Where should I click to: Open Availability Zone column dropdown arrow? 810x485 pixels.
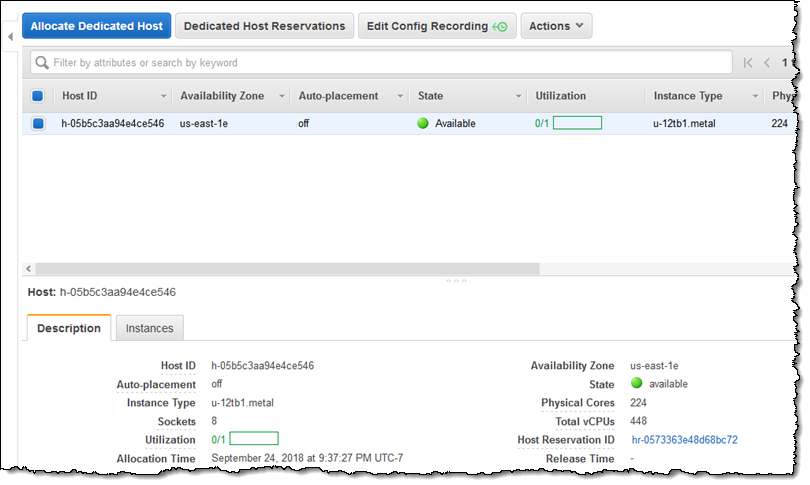[282, 96]
